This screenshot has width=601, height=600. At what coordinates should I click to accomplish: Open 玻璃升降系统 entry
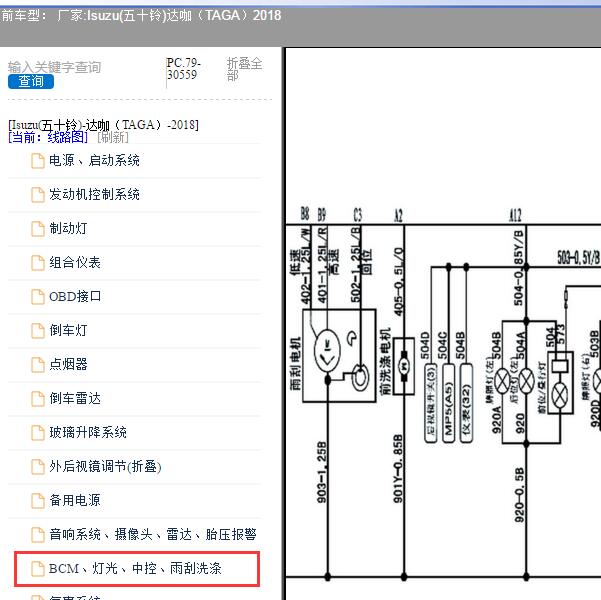(x=88, y=432)
